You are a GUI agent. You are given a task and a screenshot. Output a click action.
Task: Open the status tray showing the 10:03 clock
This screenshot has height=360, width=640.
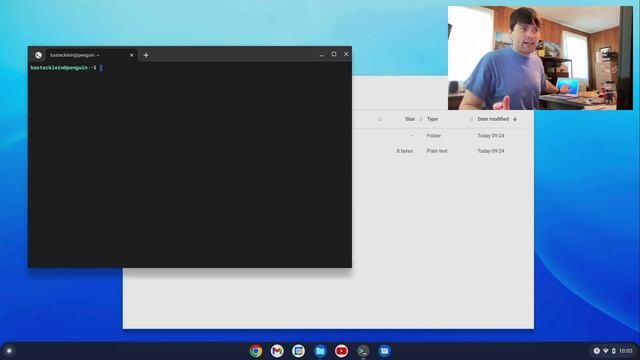click(613, 351)
